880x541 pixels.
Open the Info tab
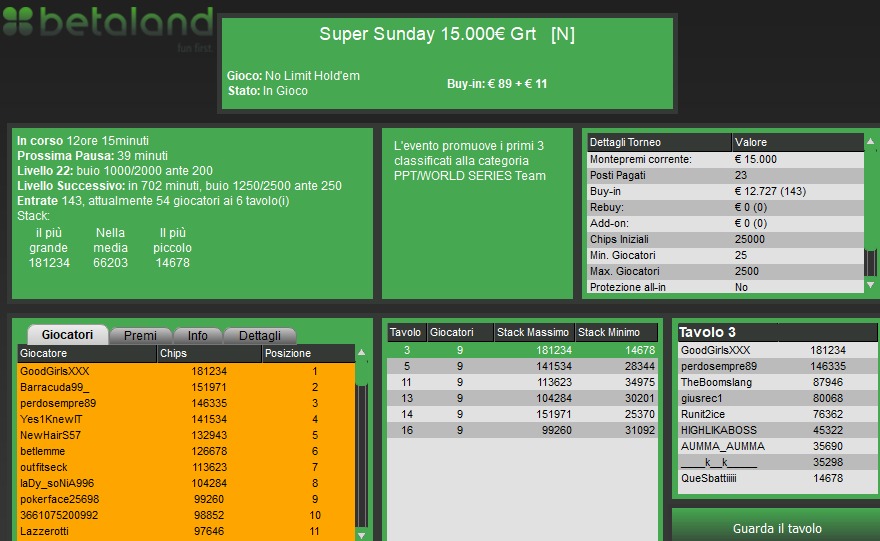tap(198, 336)
